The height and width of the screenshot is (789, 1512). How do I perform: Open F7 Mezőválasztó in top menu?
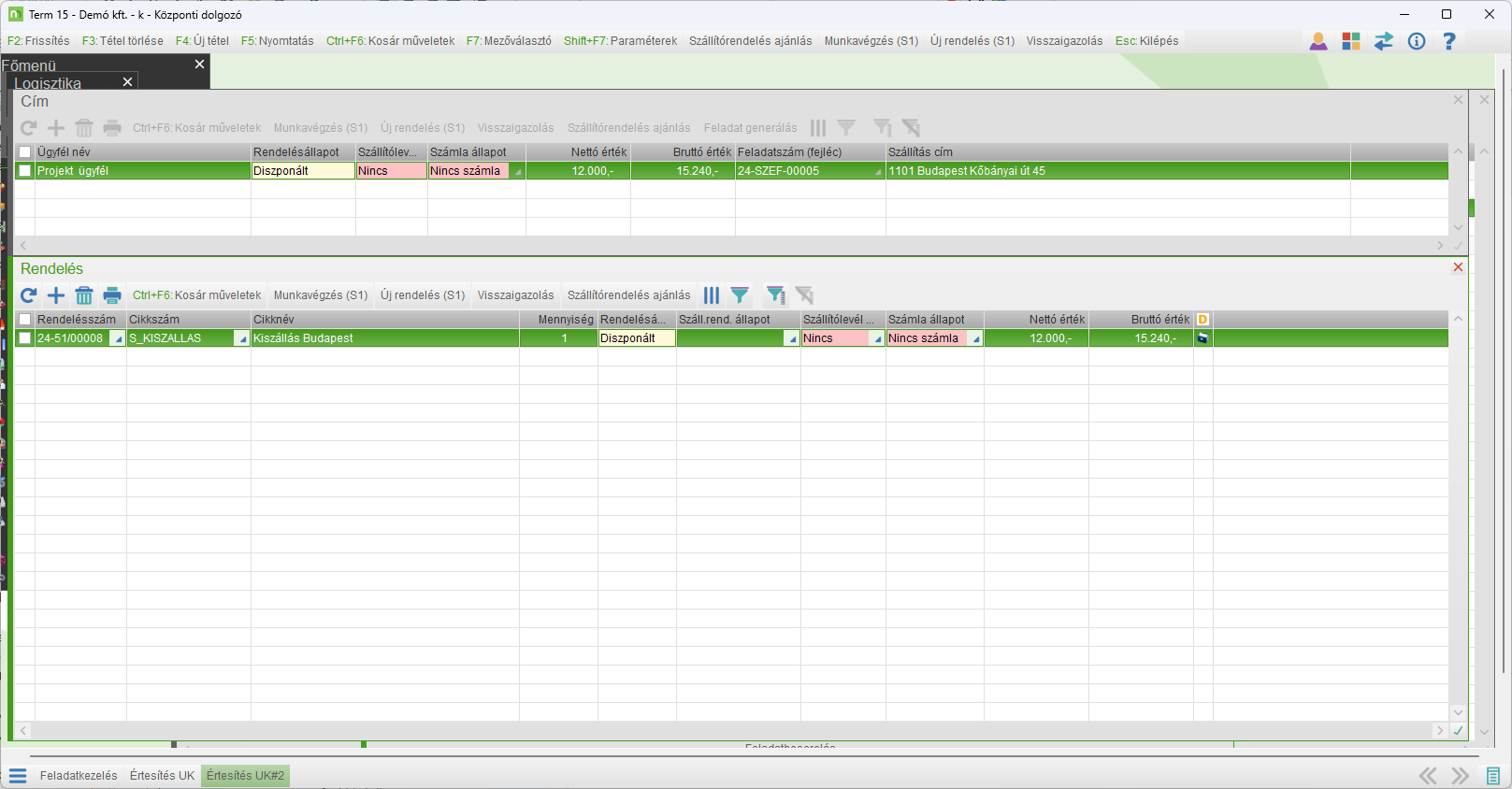[509, 41]
